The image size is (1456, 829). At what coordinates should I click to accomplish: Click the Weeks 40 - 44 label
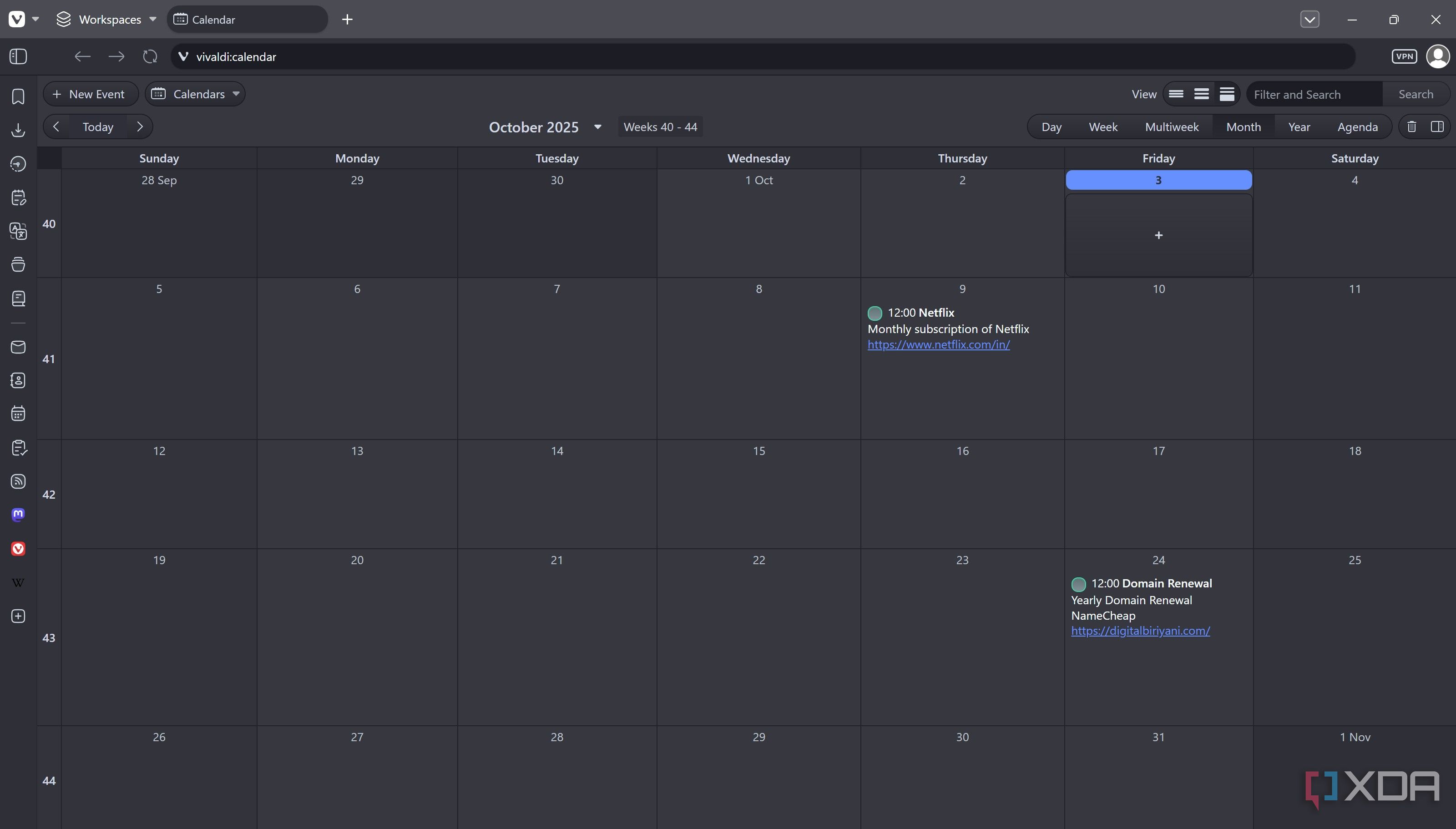click(660, 126)
